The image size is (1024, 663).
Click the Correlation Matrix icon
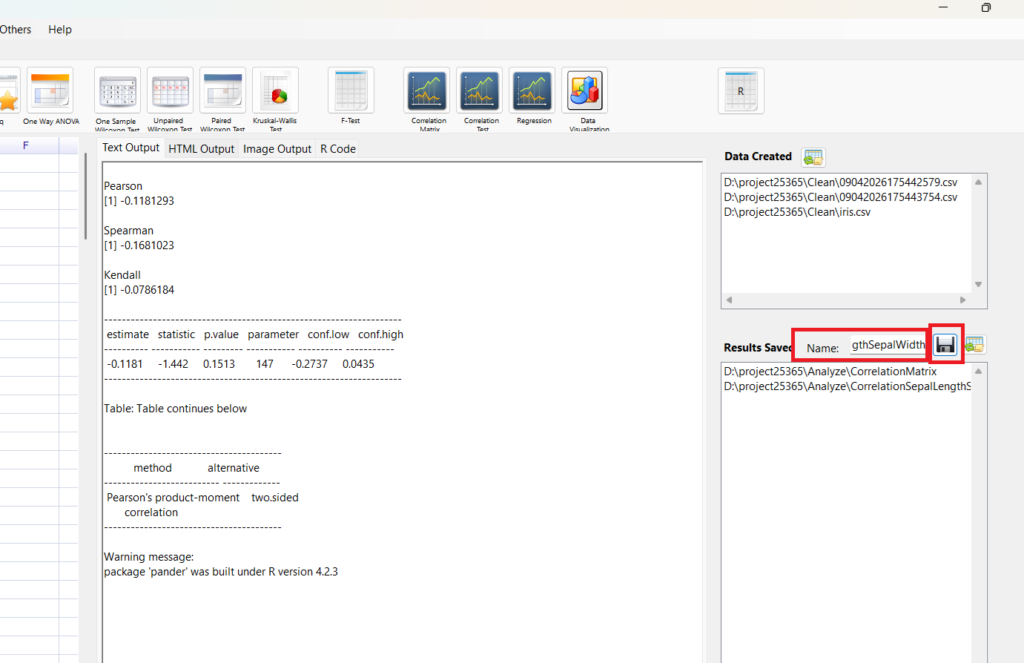point(427,92)
